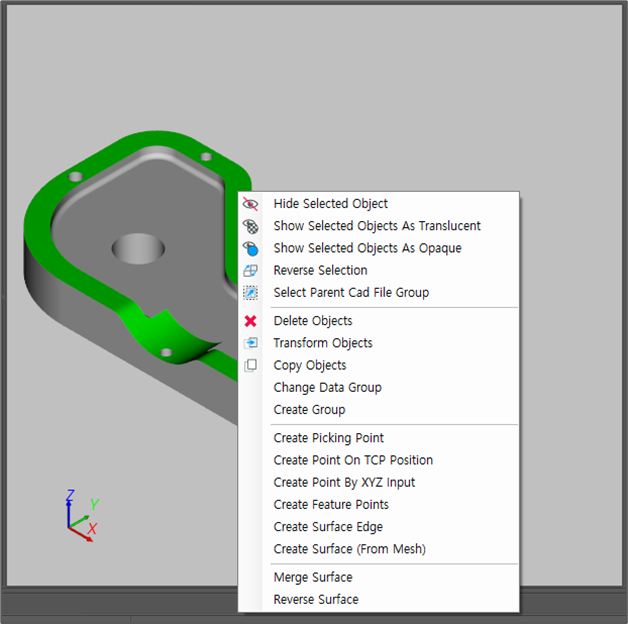Viewport: 628px width, 624px height.
Task: Select Merge Surface menu item
Action: click(x=312, y=577)
